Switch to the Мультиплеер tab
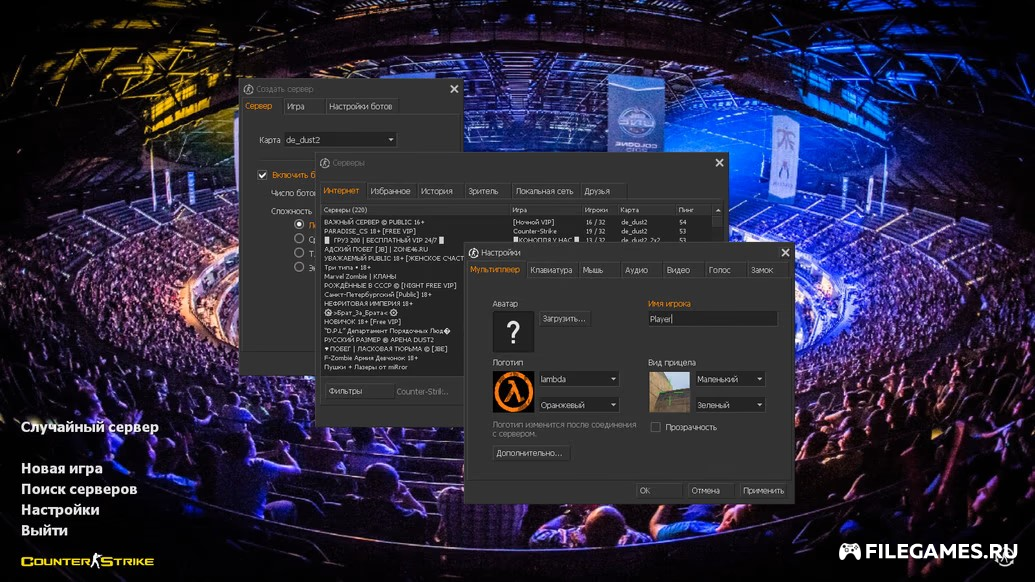This screenshot has height=582, width=1035. 495,270
